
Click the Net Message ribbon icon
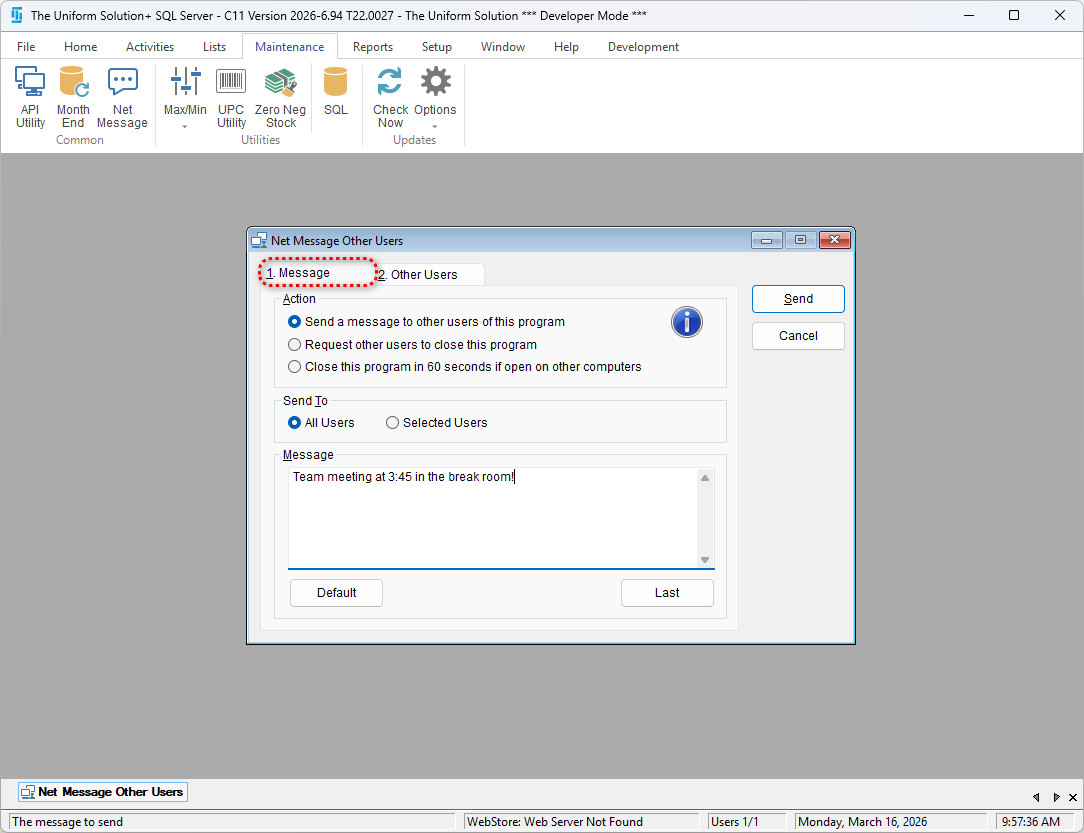(x=122, y=97)
